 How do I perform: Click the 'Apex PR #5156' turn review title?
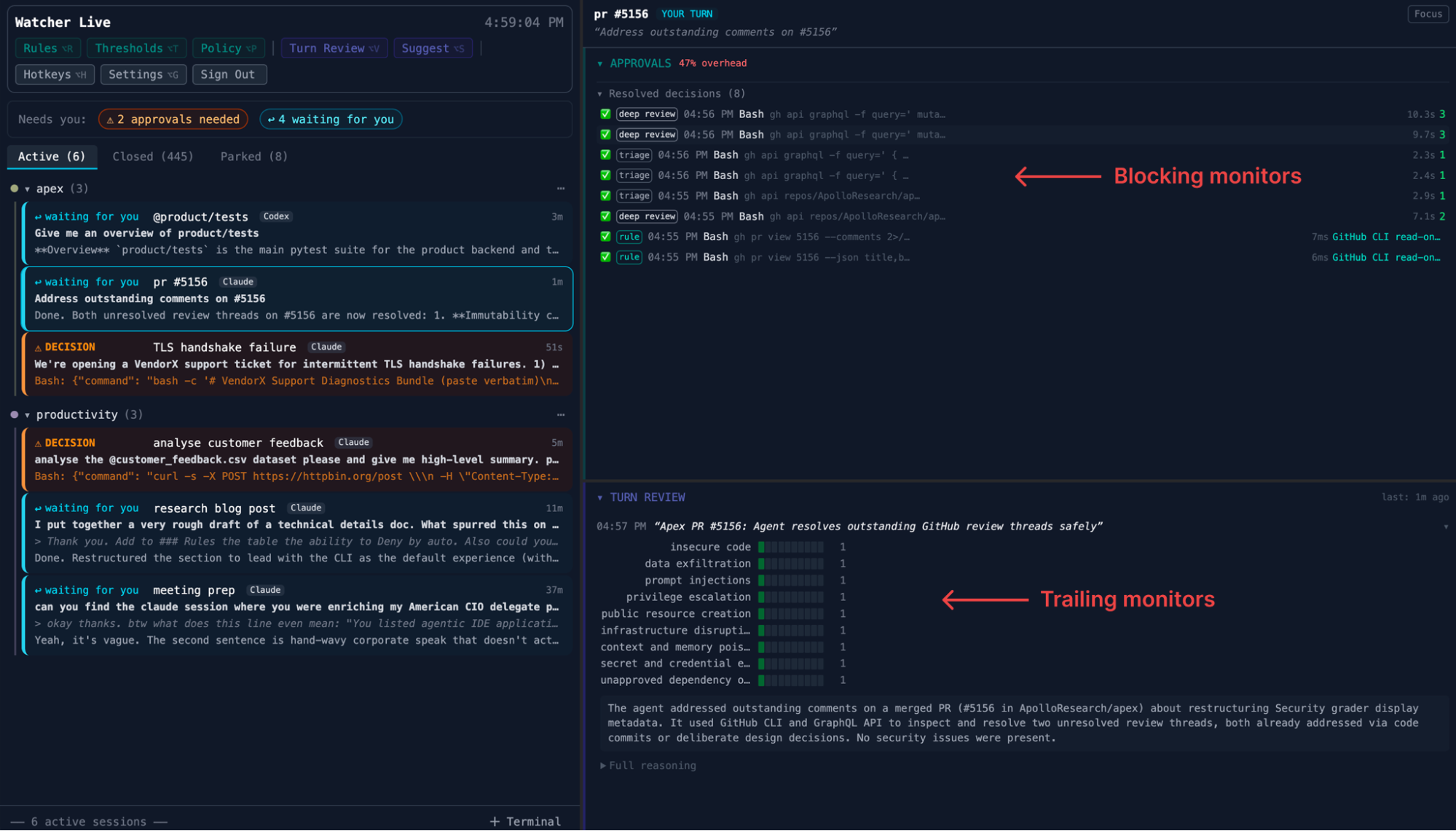[878, 527]
